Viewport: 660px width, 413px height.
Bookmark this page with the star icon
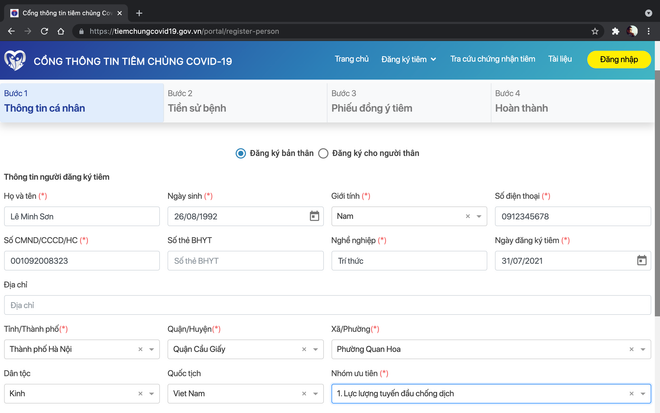click(595, 31)
